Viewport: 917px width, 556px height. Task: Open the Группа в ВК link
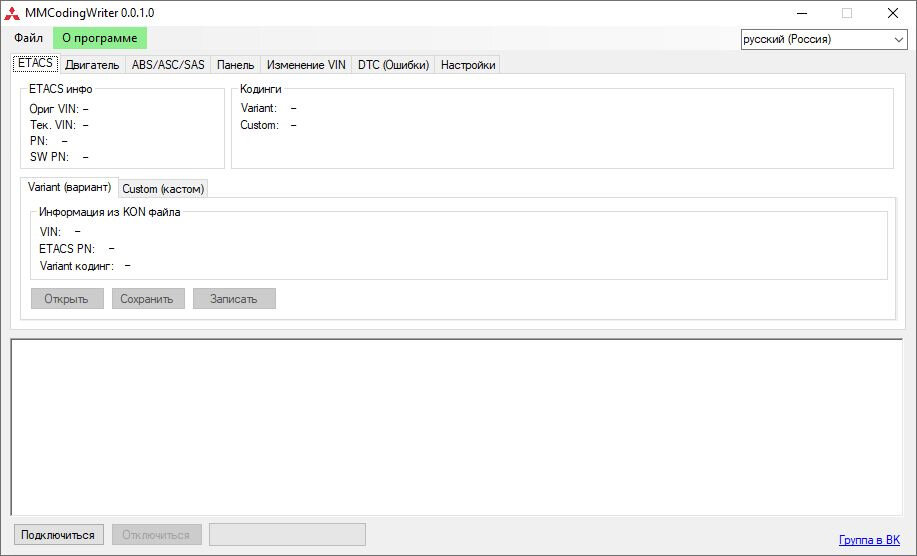click(x=869, y=540)
